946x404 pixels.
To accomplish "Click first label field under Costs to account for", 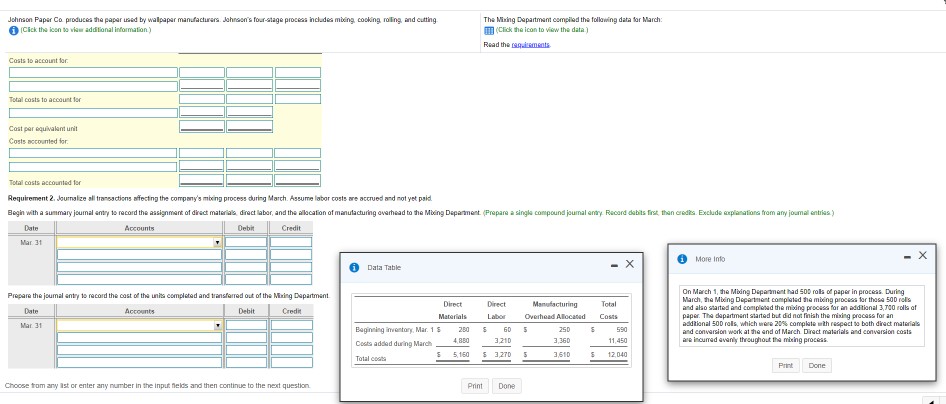I will click(93, 73).
